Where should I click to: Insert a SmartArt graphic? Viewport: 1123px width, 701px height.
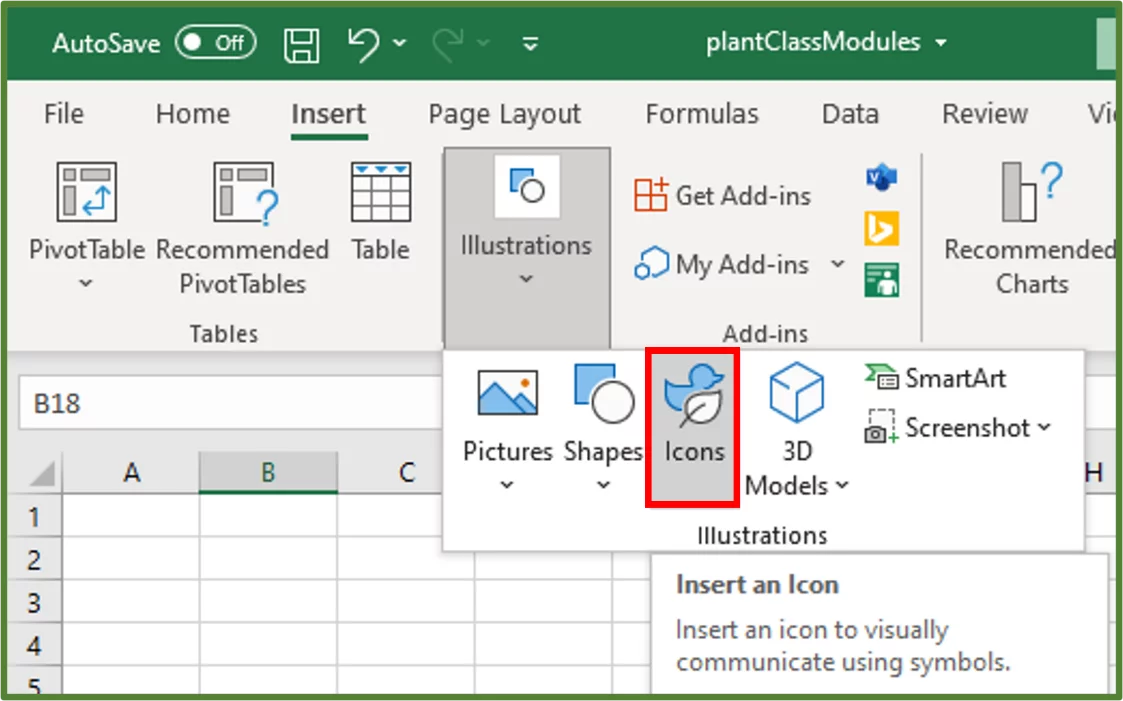point(935,378)
